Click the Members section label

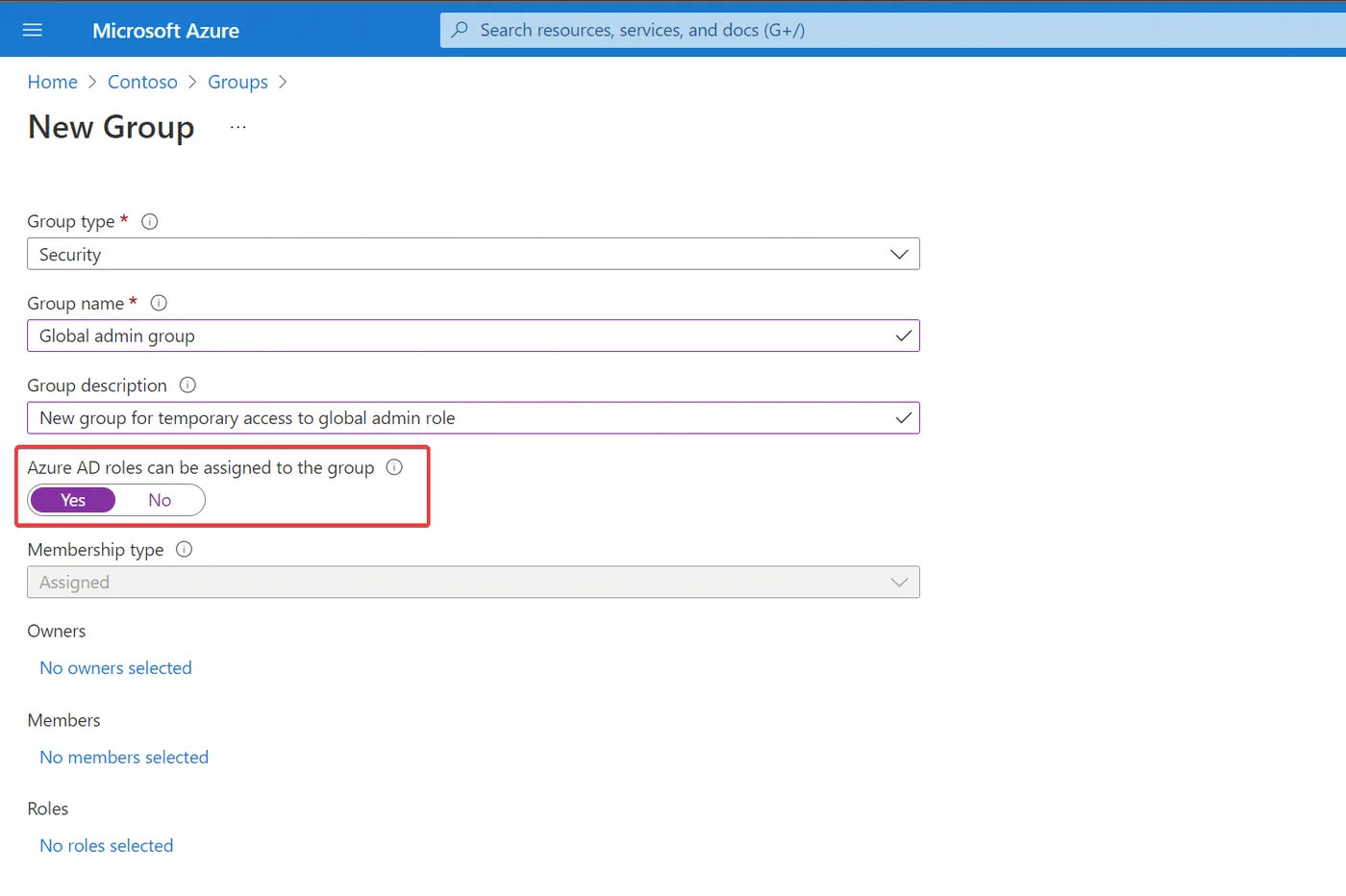63,720
